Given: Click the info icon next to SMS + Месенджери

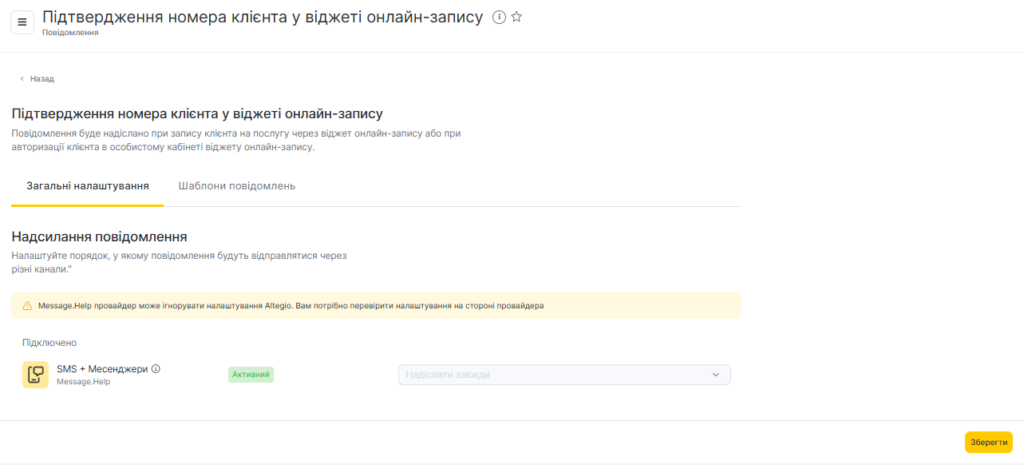Looking at the screenshot, I should tap(155, 369).
